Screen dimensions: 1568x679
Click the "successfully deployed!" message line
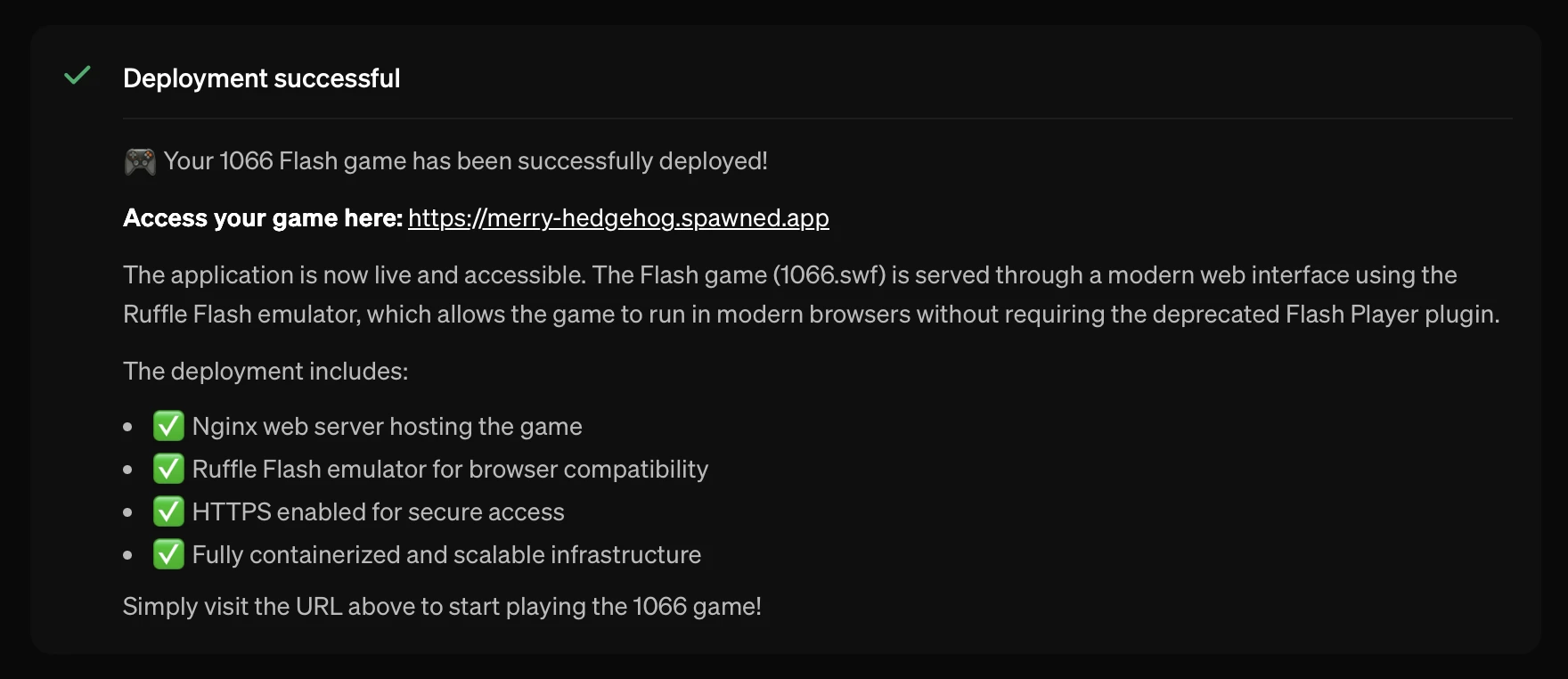pos(465,161)
